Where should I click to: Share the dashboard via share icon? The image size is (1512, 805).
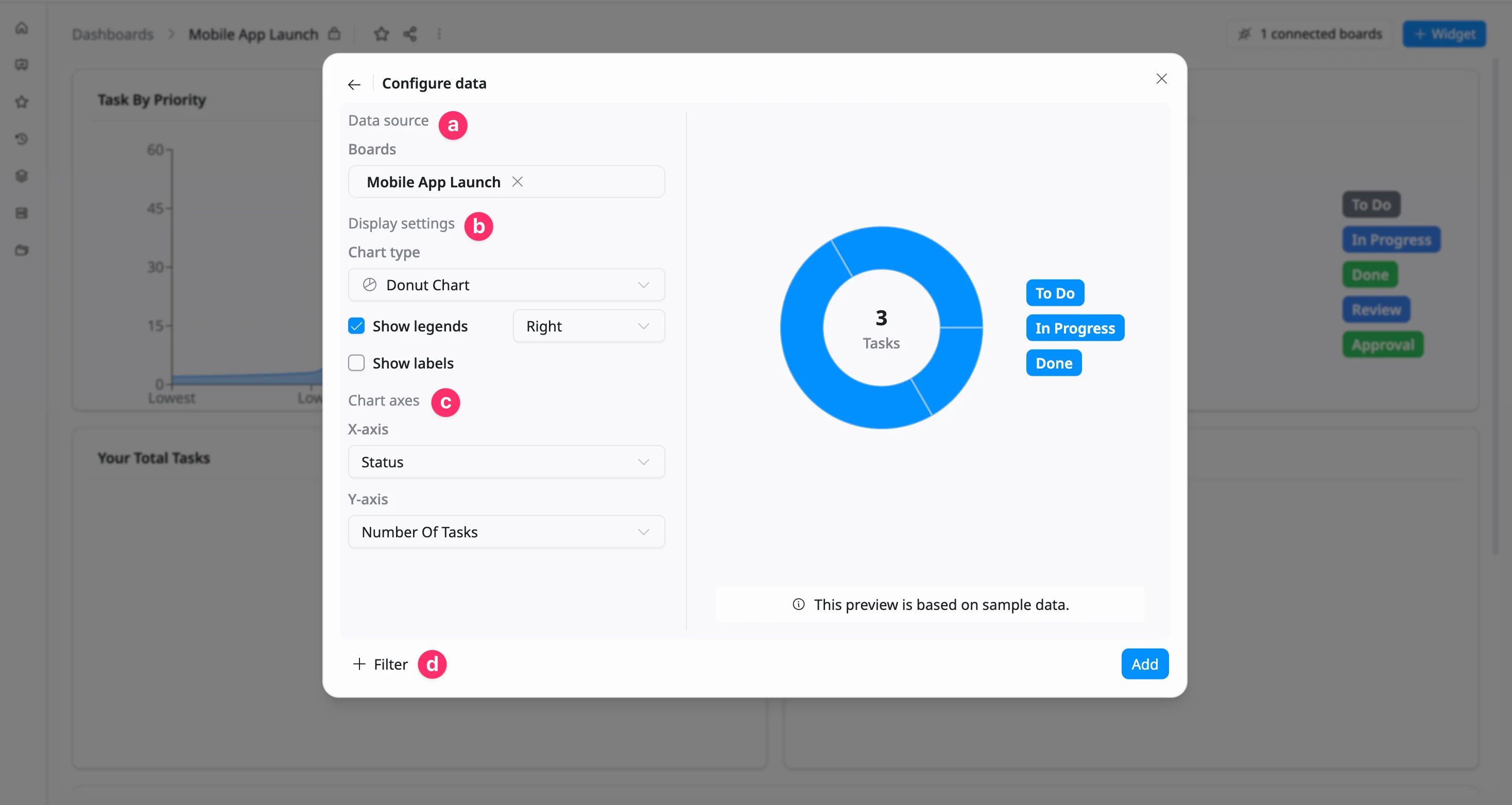click(x=410, y=34)
